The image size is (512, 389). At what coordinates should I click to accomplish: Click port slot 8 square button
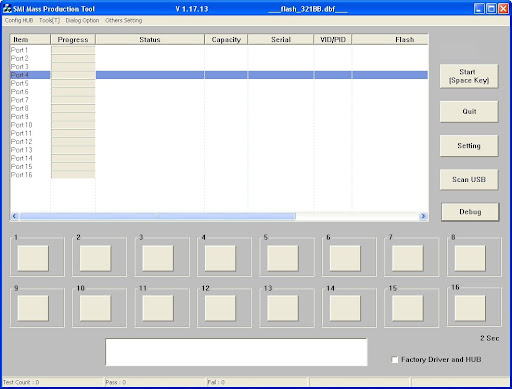[x=470, y=258]
